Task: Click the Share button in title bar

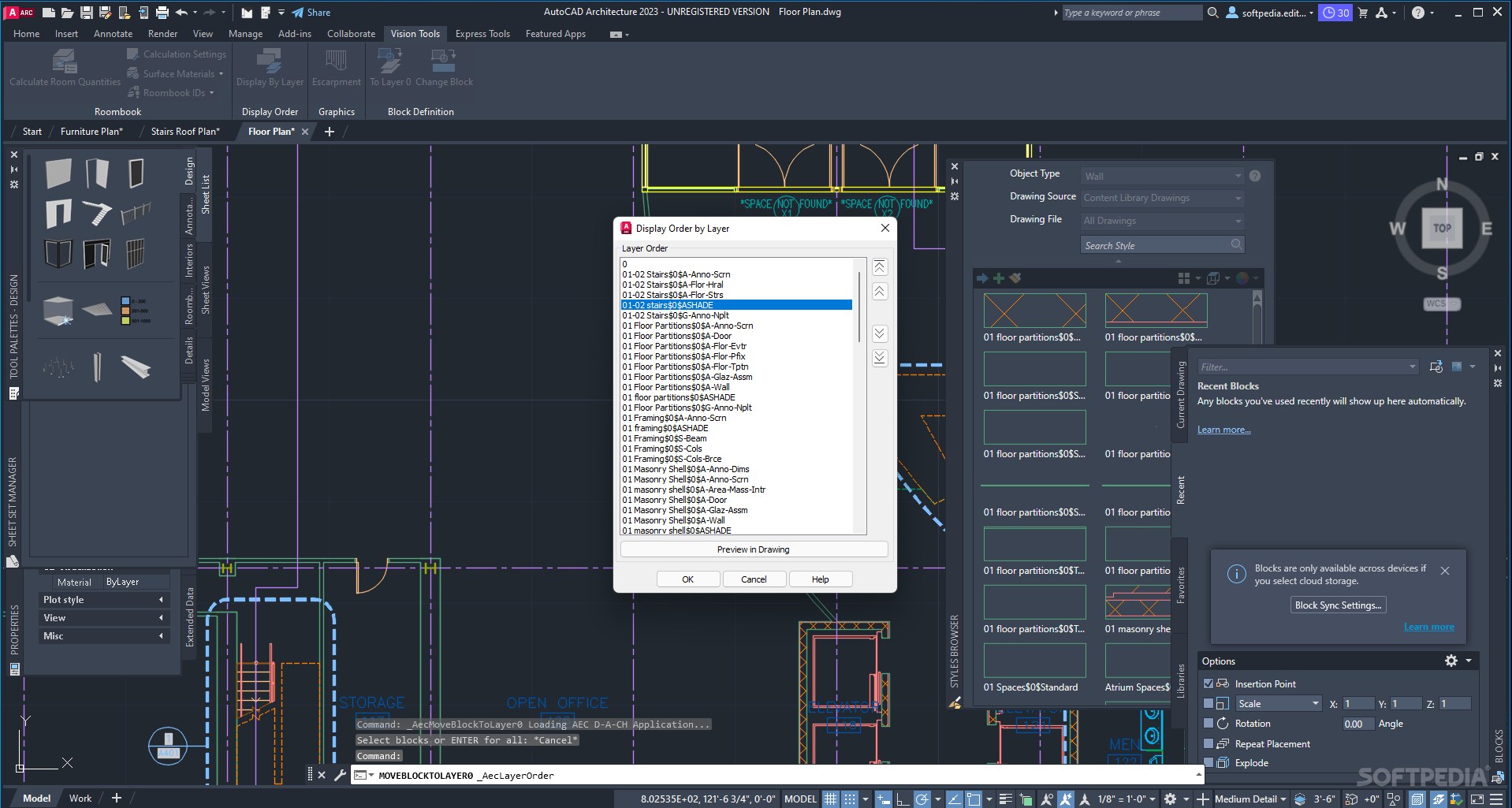Action: point(311,13)
